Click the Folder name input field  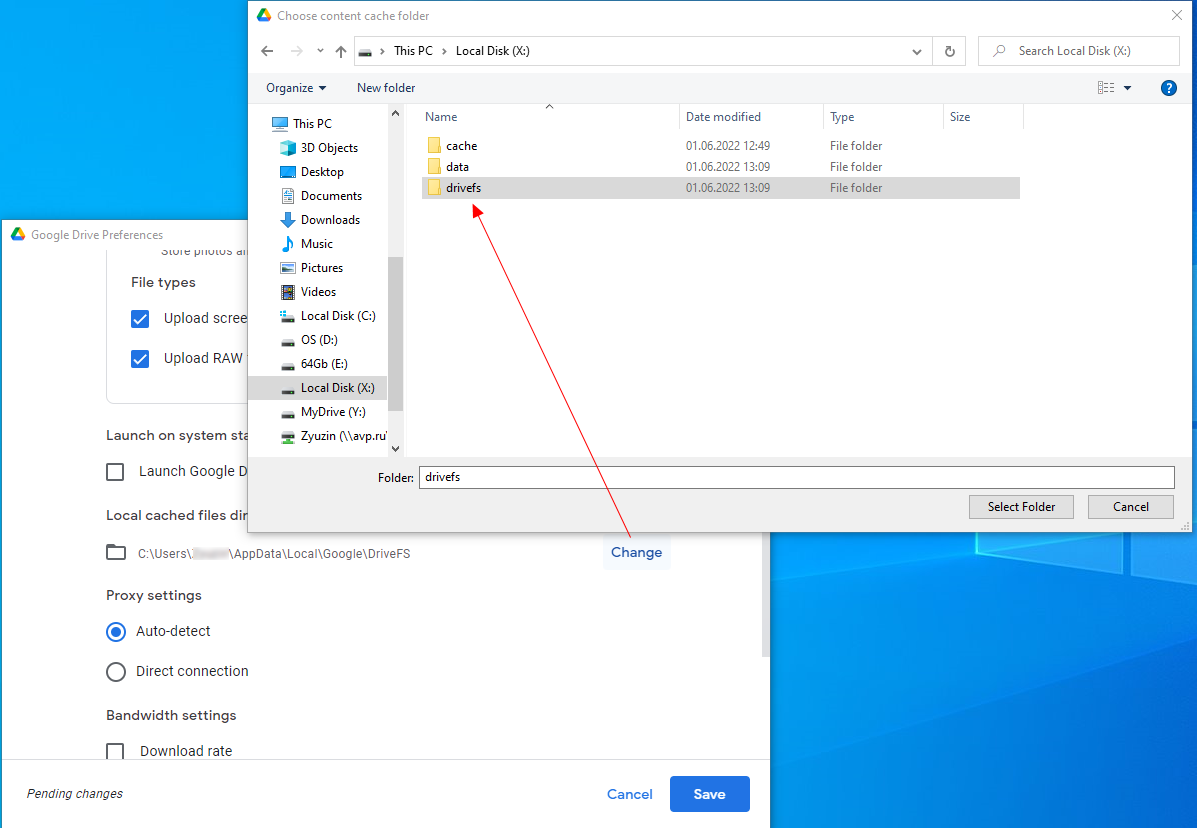796,478
